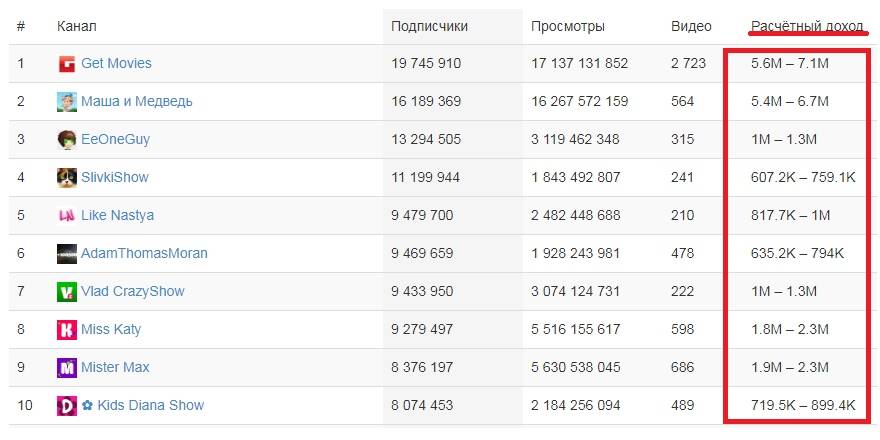The width and height of the screenshot is (880, 440).
Task: Click the SlivkiShow channel avatar
Action: [67, 177]
